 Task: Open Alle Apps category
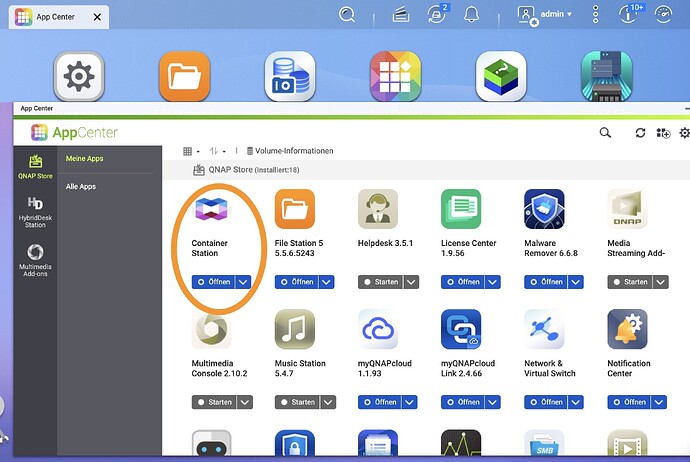click(81, 187)
